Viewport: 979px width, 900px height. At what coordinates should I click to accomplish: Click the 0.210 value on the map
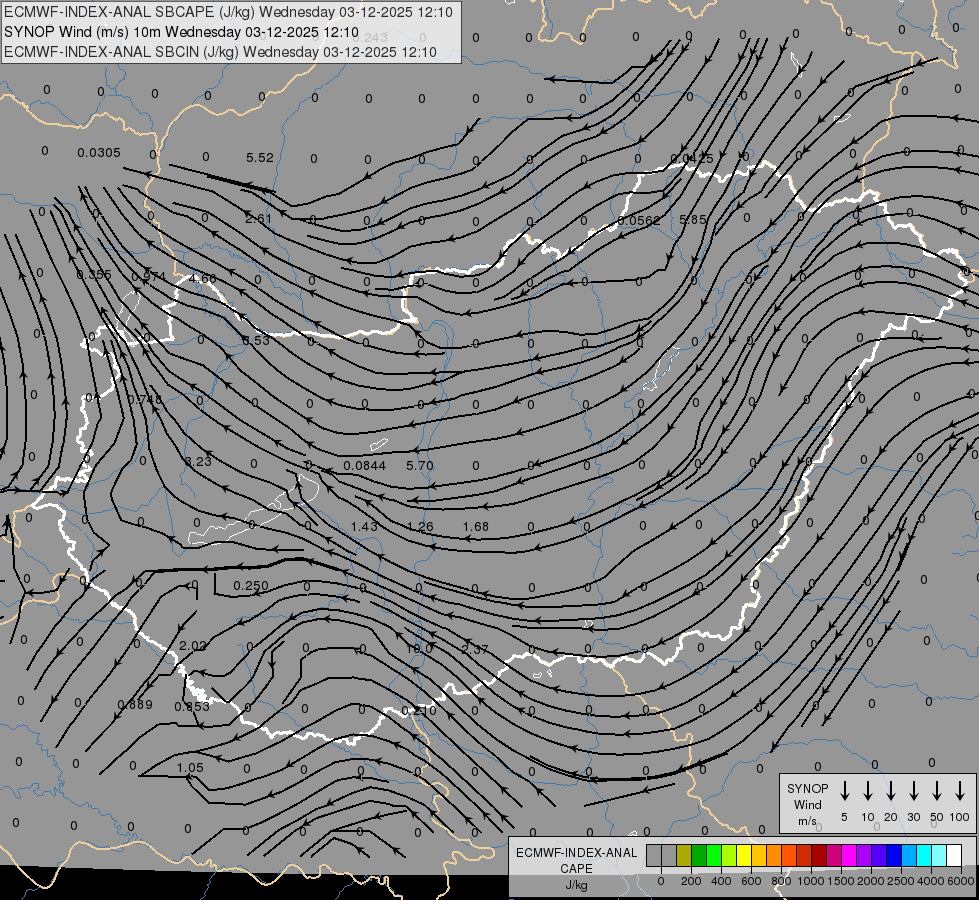(x=419, y=710)
